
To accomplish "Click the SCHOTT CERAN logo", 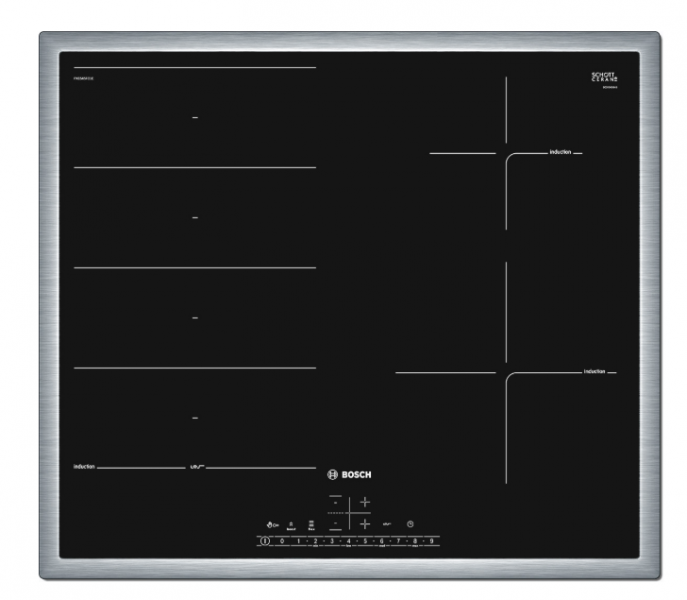I will coord(605,77).
